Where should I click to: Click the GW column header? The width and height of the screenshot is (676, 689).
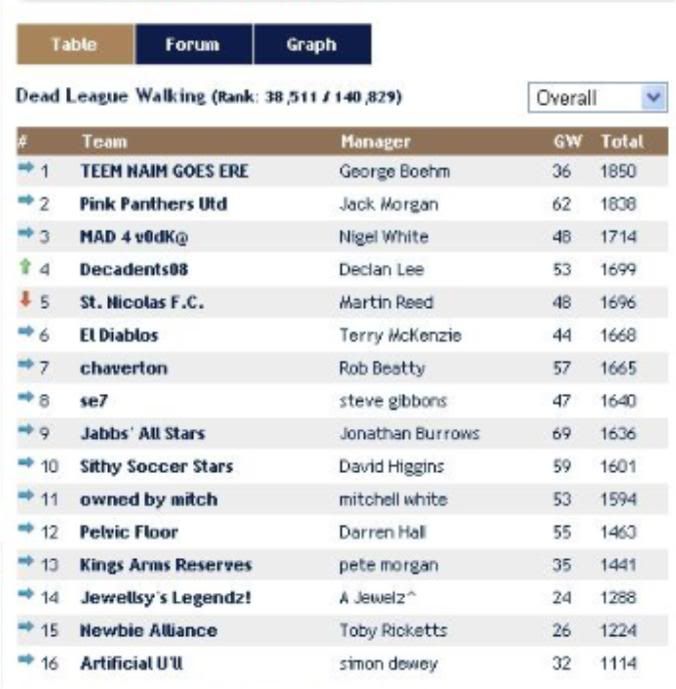(x=567, y=142)
